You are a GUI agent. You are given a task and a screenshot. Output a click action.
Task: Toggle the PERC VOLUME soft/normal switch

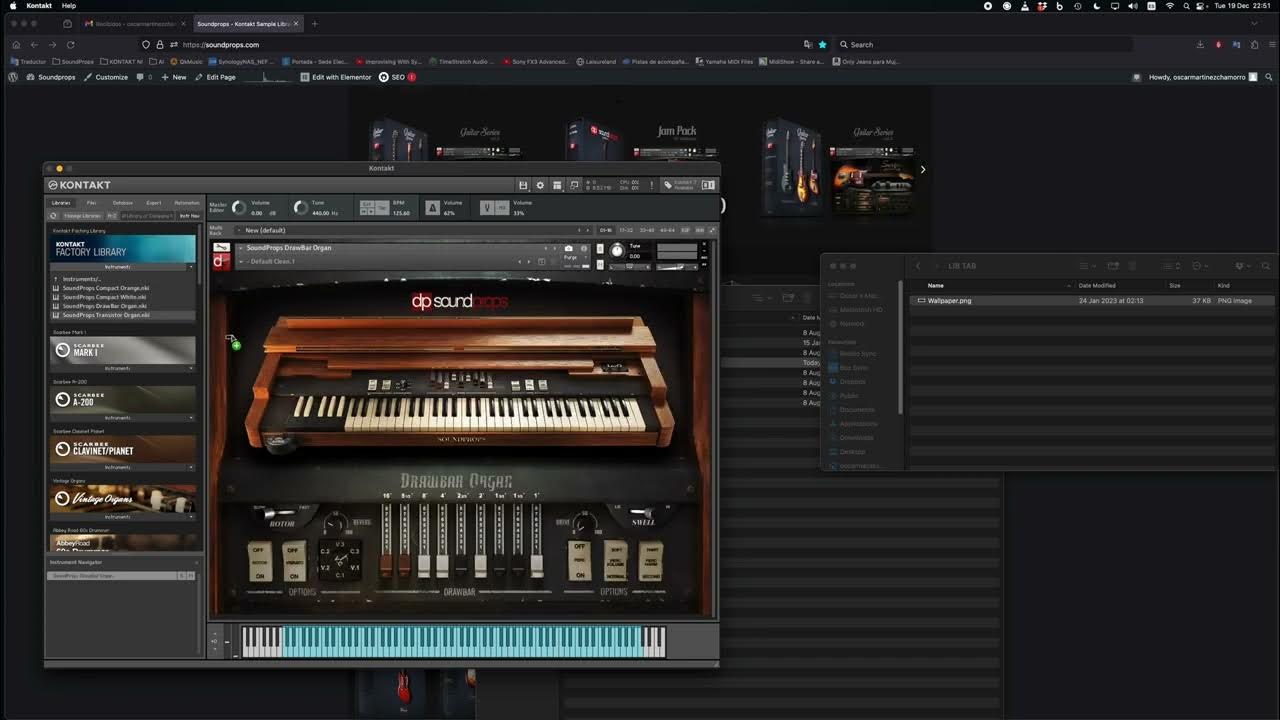[615, 561]
